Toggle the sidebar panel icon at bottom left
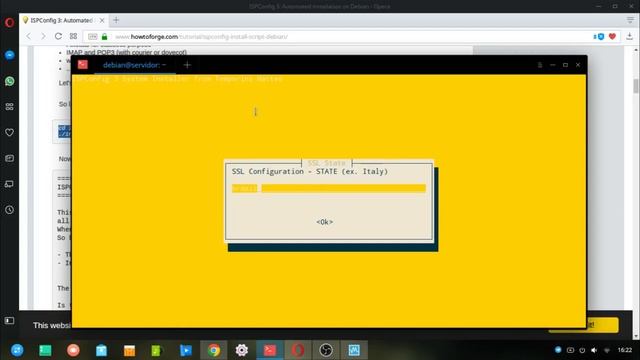This screenshot has height=360, width=640. 9,321
